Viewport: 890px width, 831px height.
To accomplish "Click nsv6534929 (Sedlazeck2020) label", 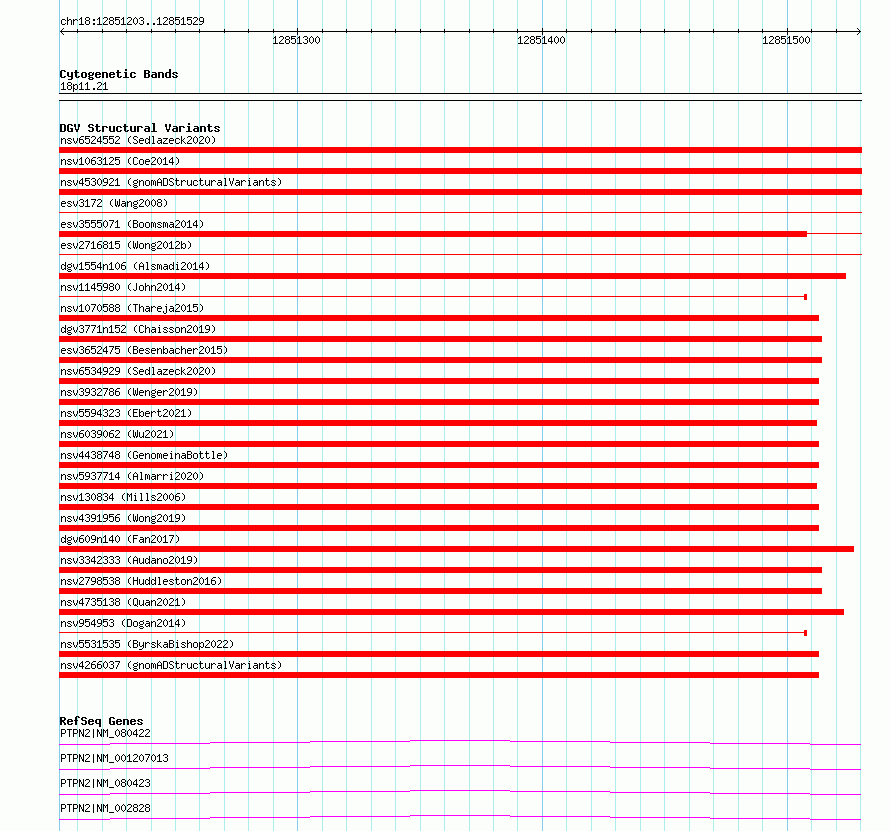I will coord(138,371).
